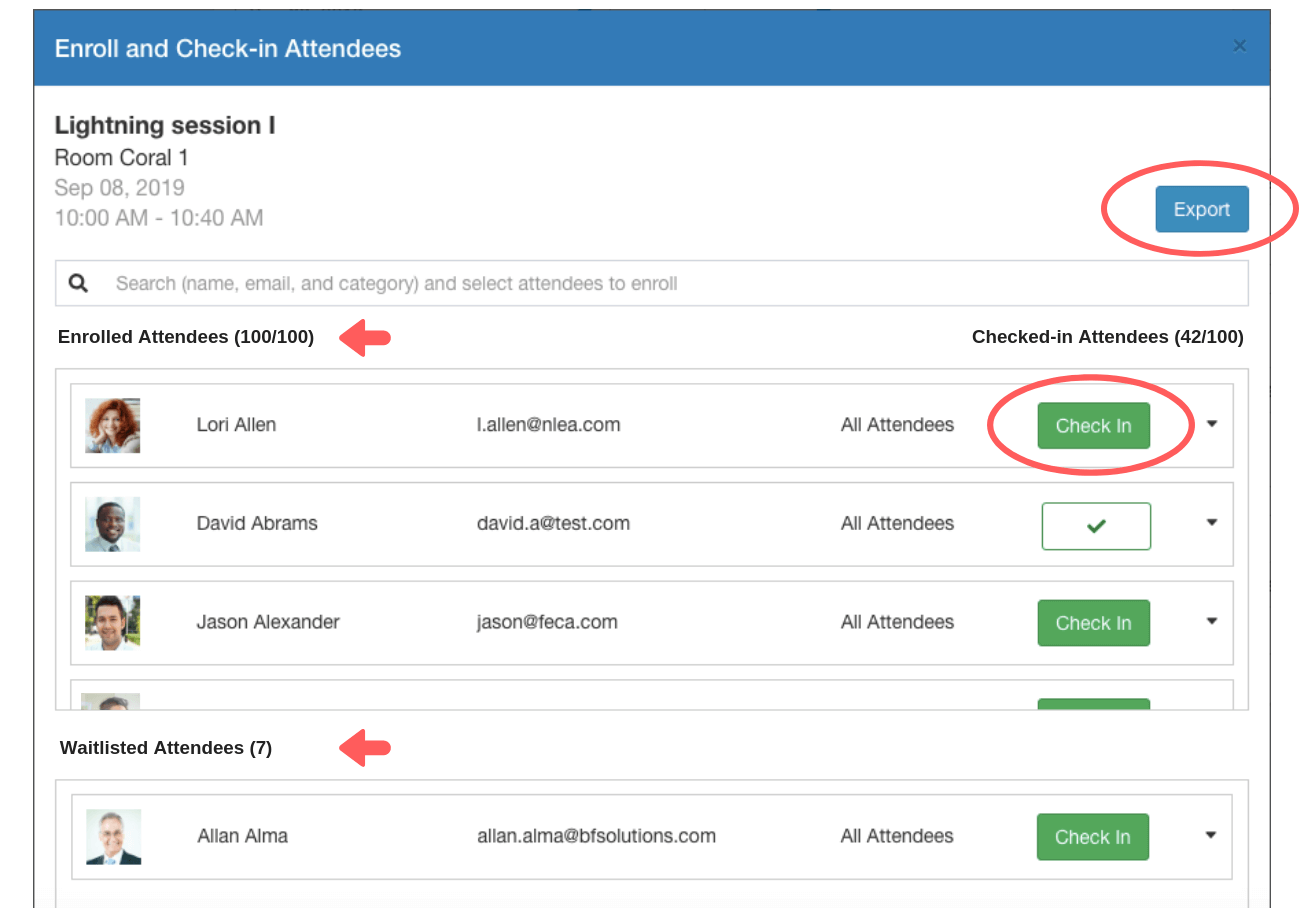Click the Enrolled Attendees heading
1306x922 pixels.
pos(185,337)
